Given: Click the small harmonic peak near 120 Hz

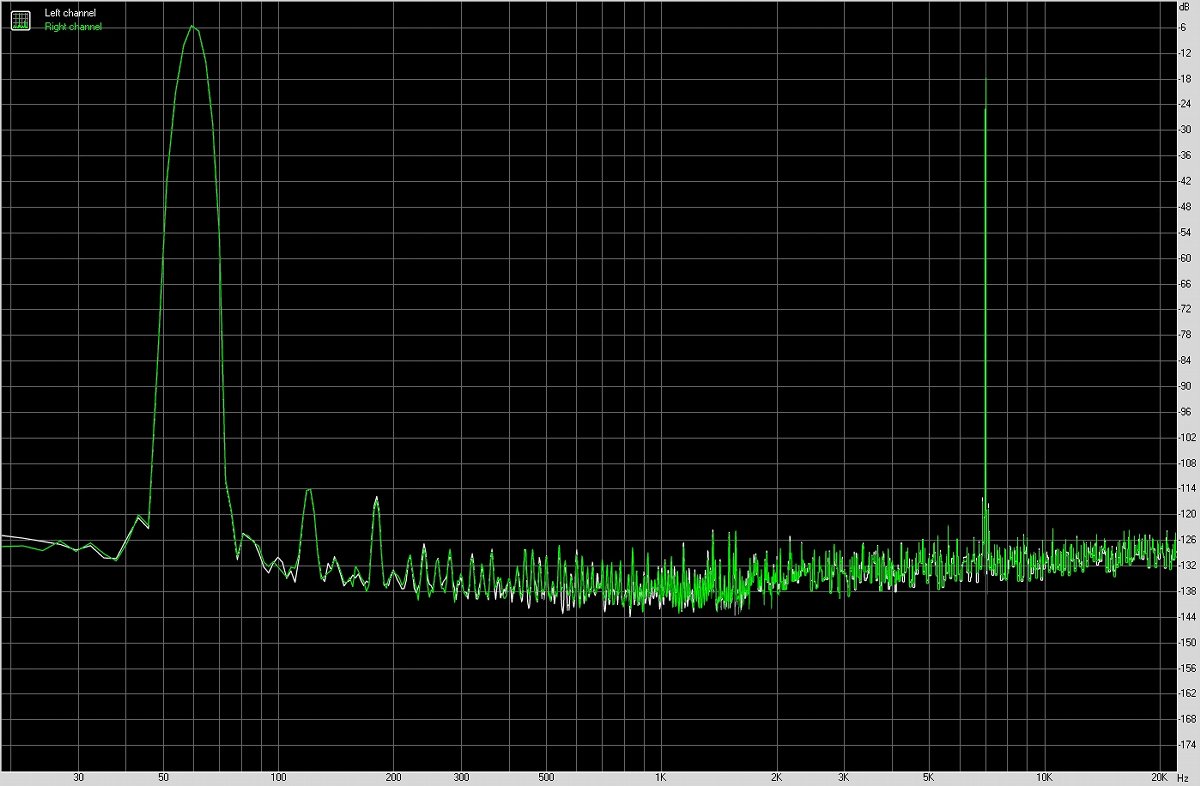Looking at the screenshot, I should coord(309,489).
